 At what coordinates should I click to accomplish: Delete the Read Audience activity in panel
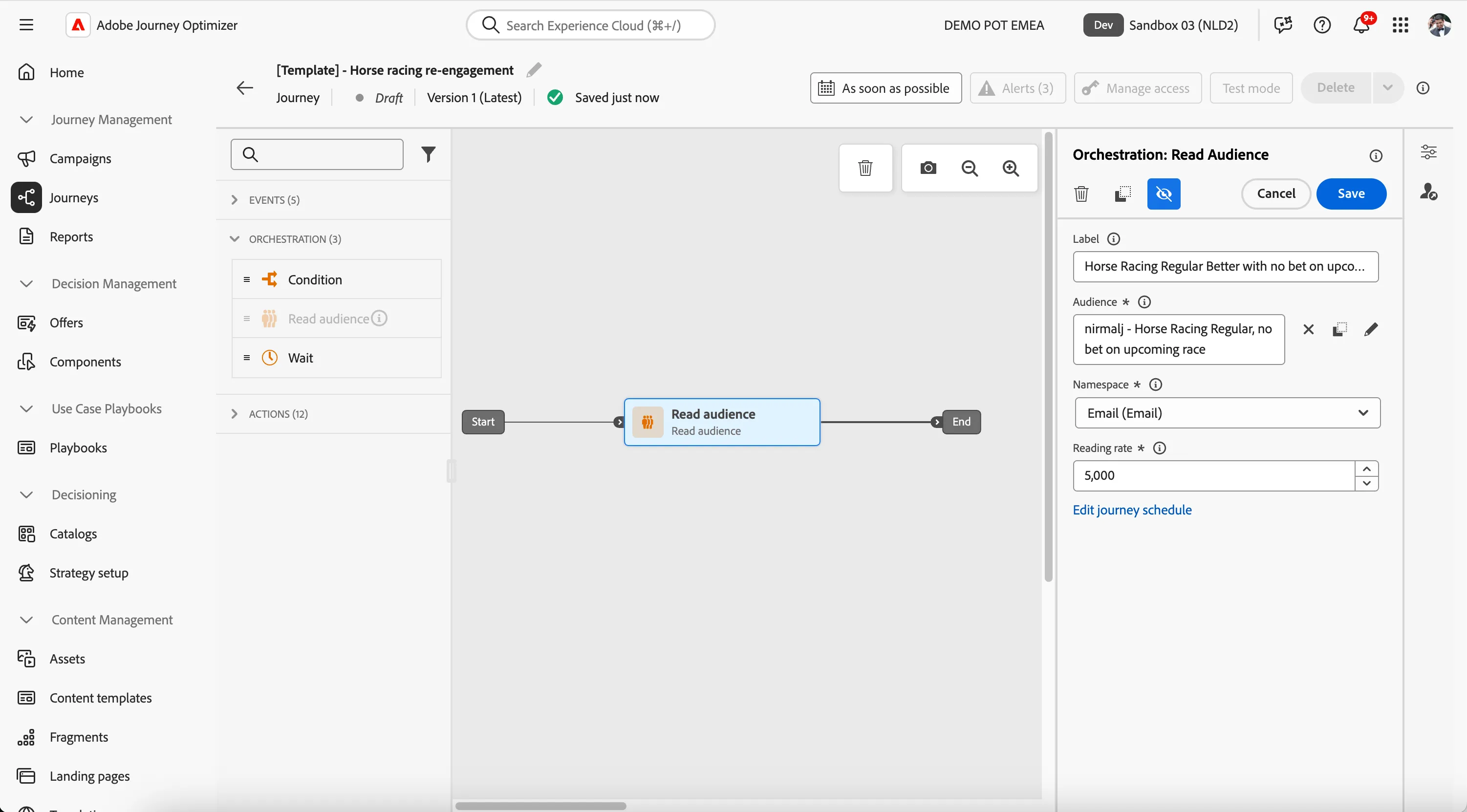pyautogui.click(x=1081, y=193)
